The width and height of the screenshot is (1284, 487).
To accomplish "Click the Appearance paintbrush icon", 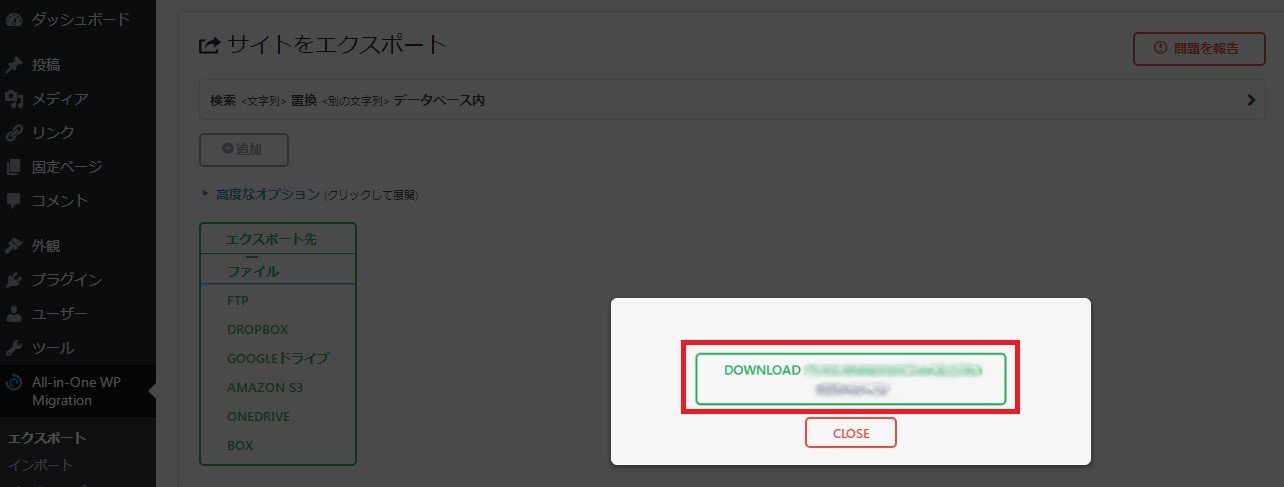I will pos(14,246).
